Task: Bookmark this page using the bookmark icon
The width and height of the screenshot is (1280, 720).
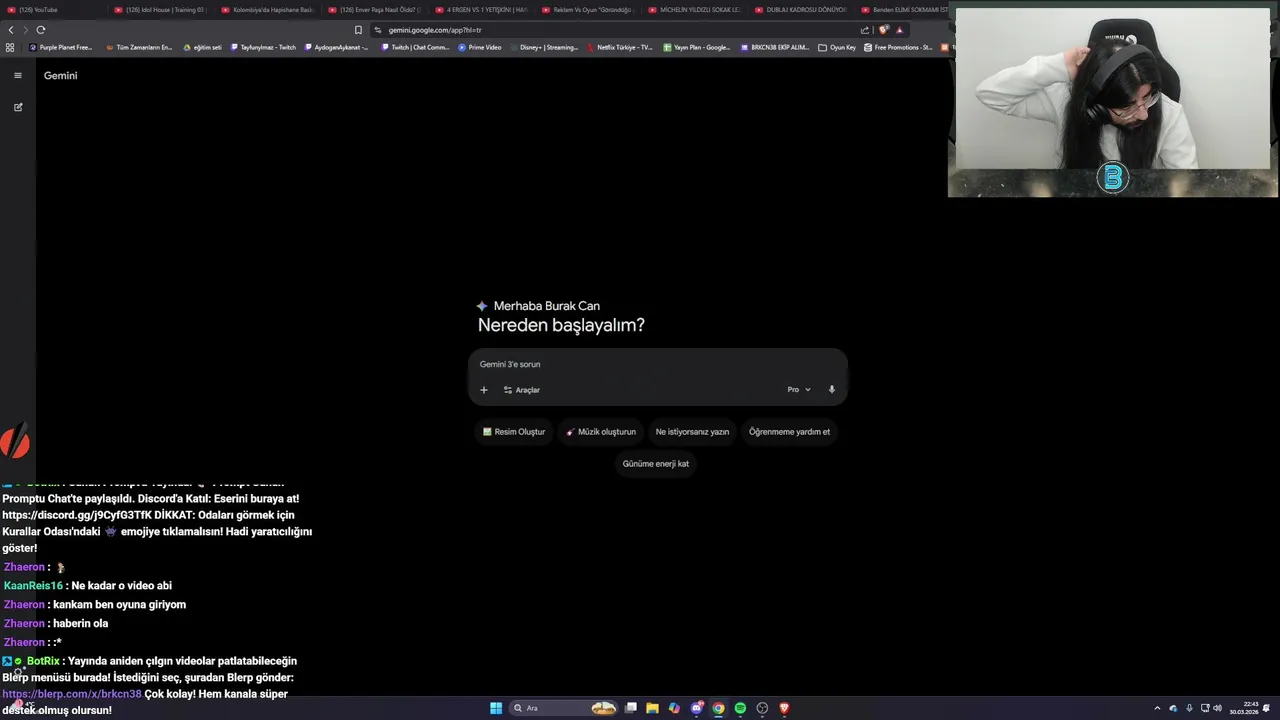Action: [x=358, y=30]
